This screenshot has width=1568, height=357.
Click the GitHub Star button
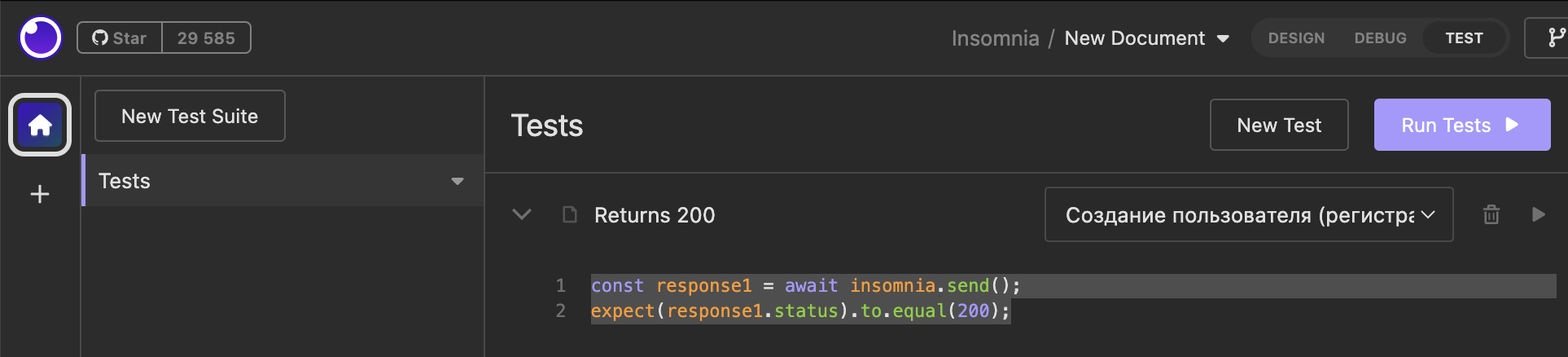coord(120,38)
